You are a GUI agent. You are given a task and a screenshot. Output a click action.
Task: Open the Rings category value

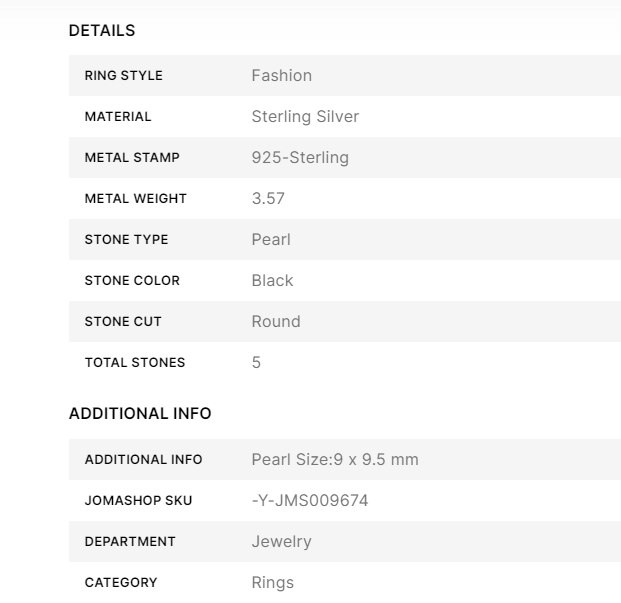click(273, 583)
